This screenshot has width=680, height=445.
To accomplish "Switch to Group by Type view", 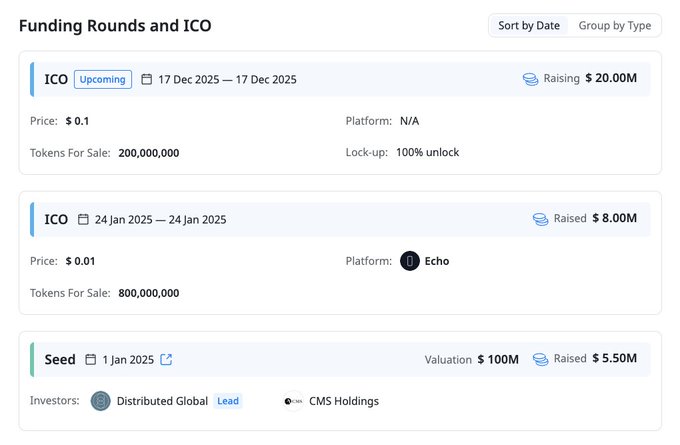I will tap(614, 25).
